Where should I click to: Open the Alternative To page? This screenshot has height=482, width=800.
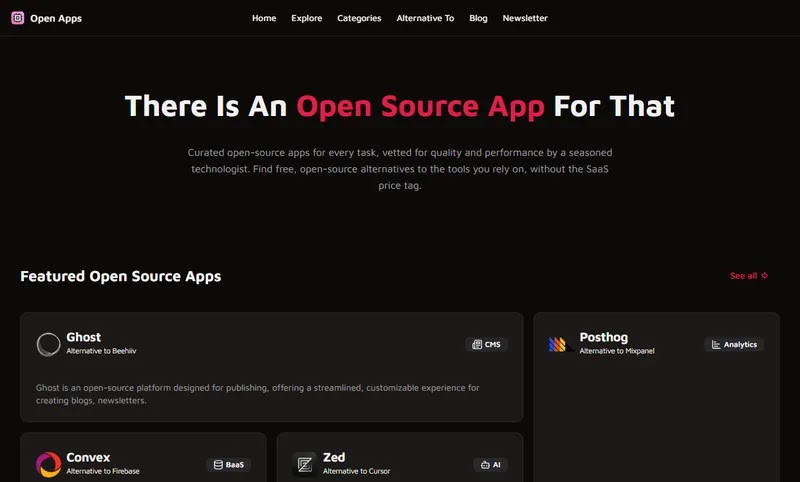point(425,18)
